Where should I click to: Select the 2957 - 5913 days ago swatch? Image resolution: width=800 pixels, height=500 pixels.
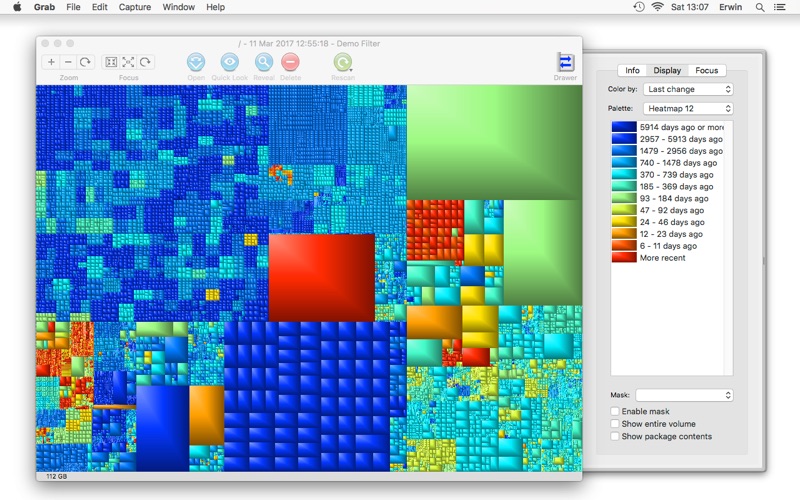coord(624,139)
